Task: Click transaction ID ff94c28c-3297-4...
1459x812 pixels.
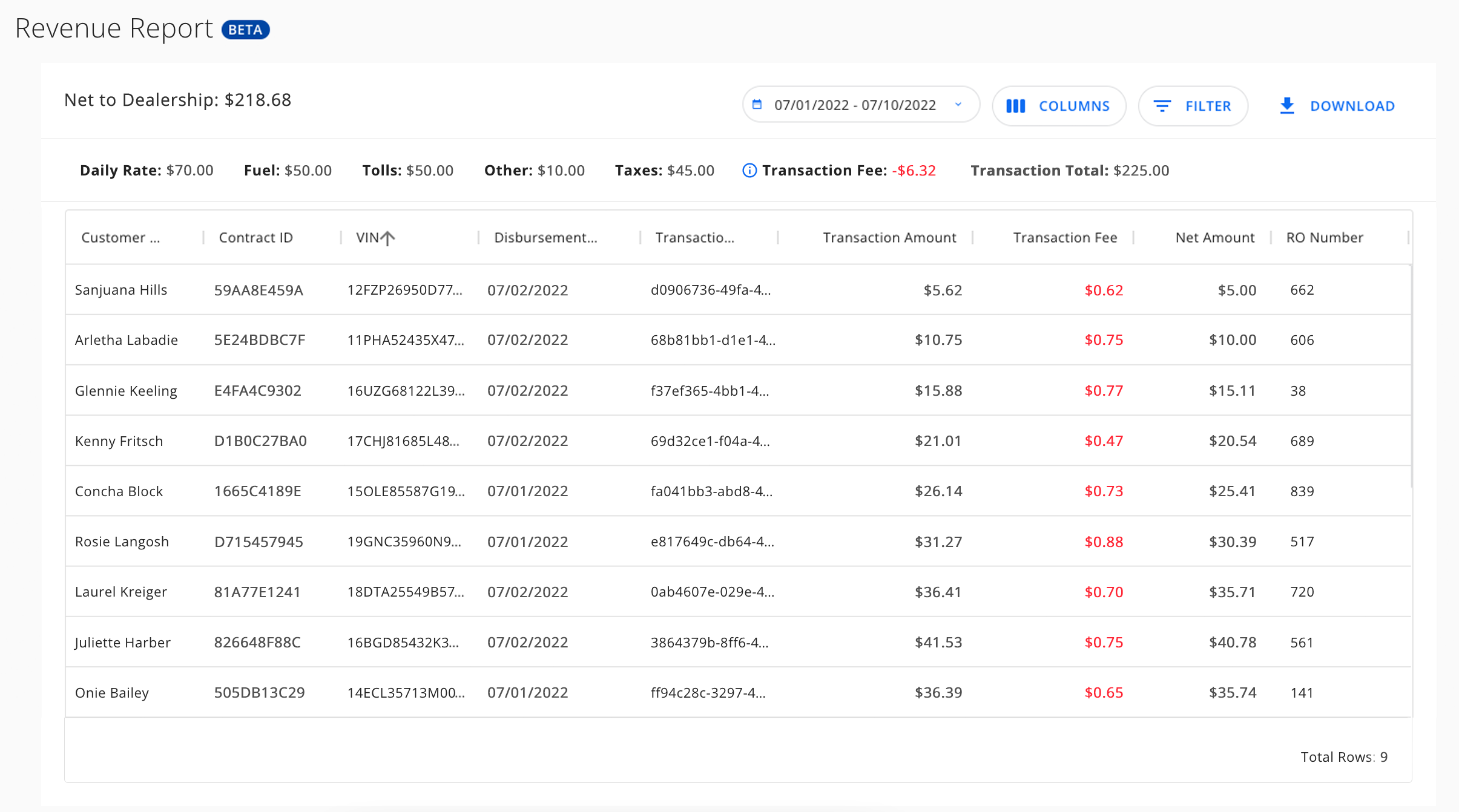Action: point(708,693)
